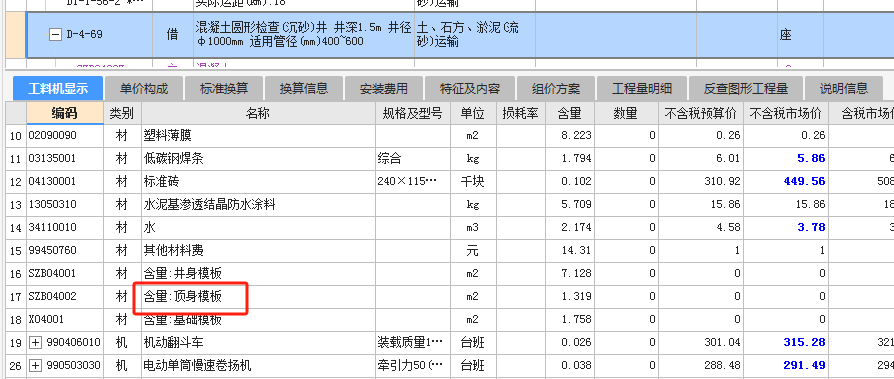Select the 牵引力50 specification cell
The width and height of the screenshot is (894, 379).
coord(413,365)
